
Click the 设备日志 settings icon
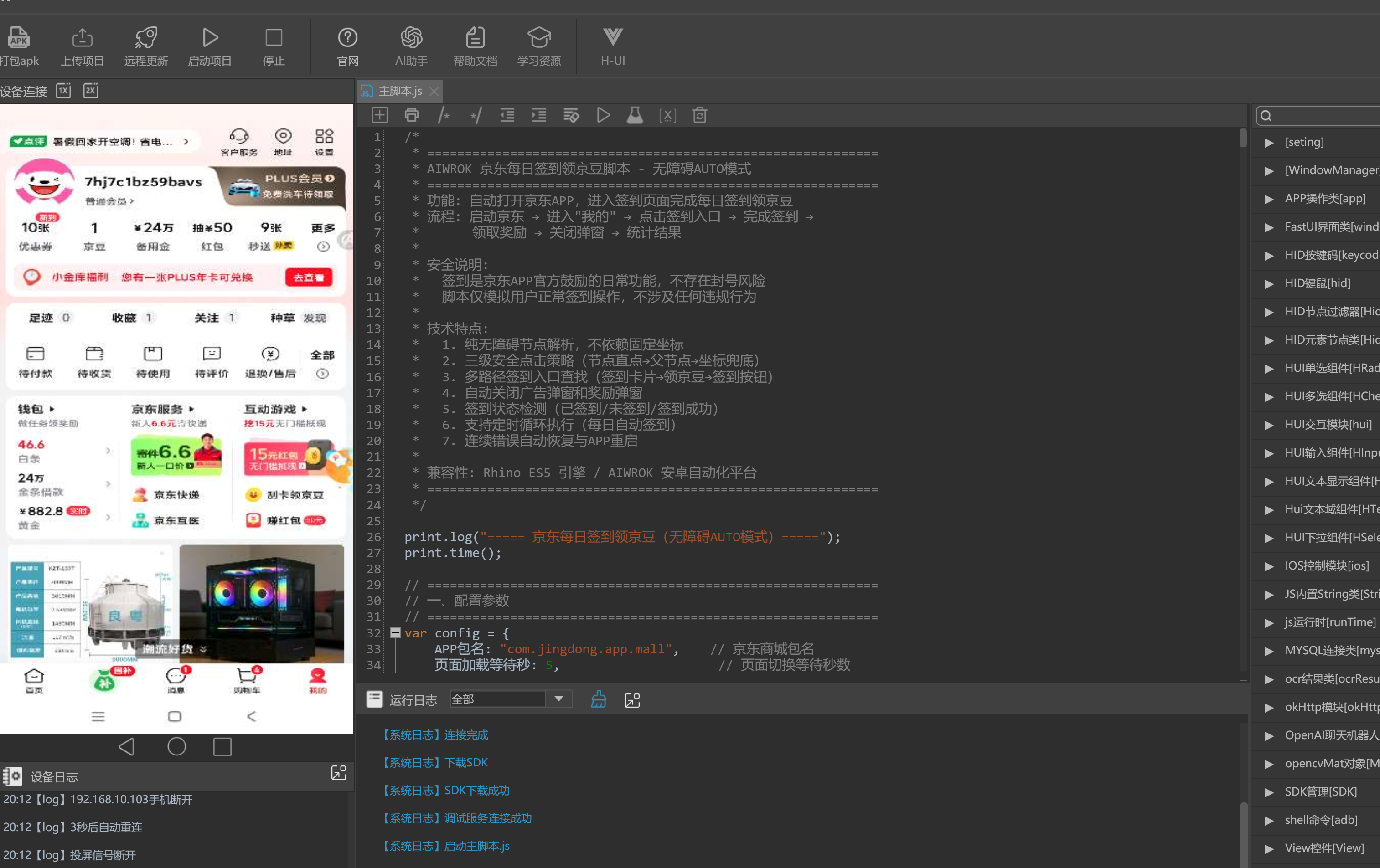(x=13, y=776)
